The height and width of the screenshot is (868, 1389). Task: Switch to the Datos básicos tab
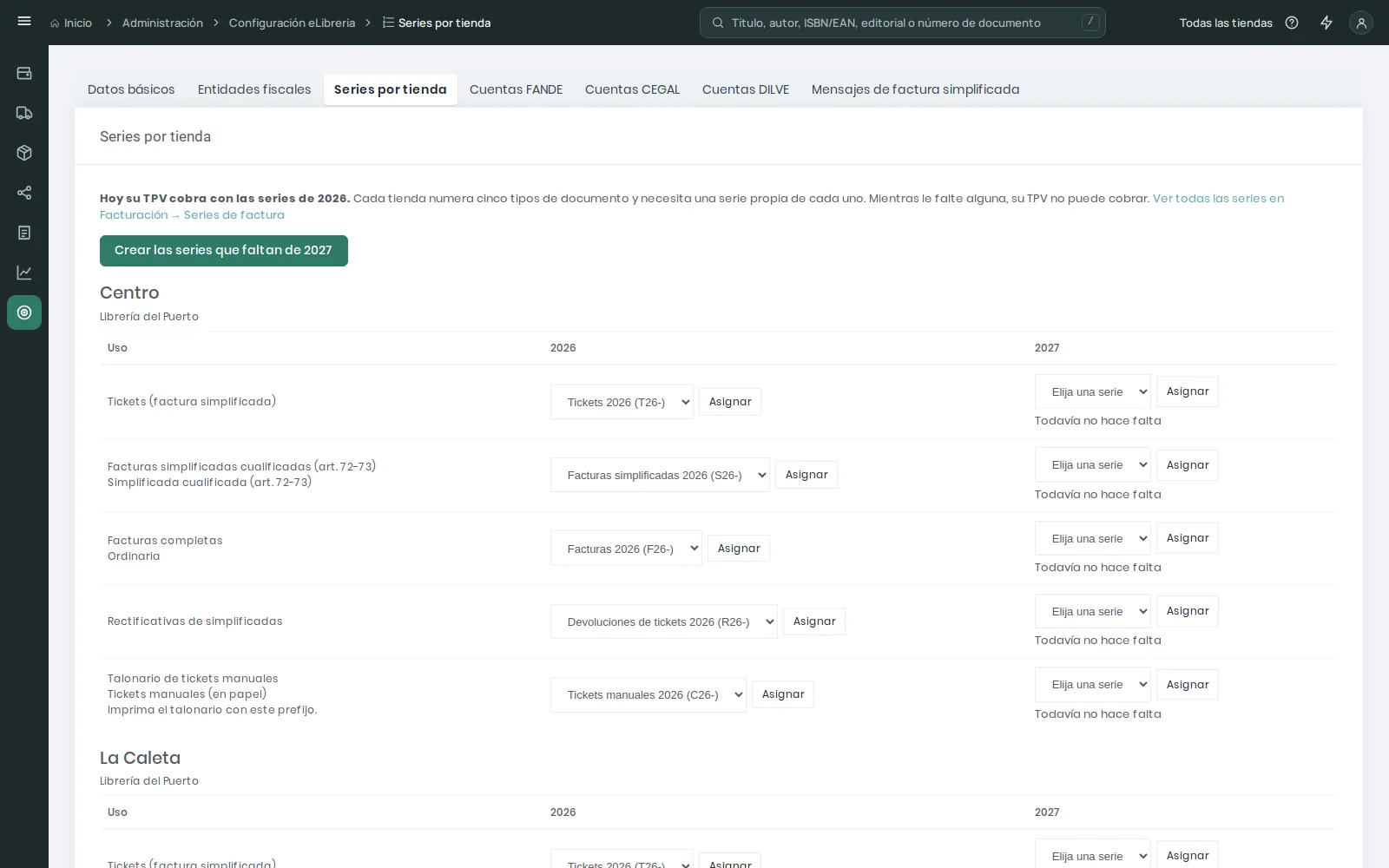tap(131, 89)
